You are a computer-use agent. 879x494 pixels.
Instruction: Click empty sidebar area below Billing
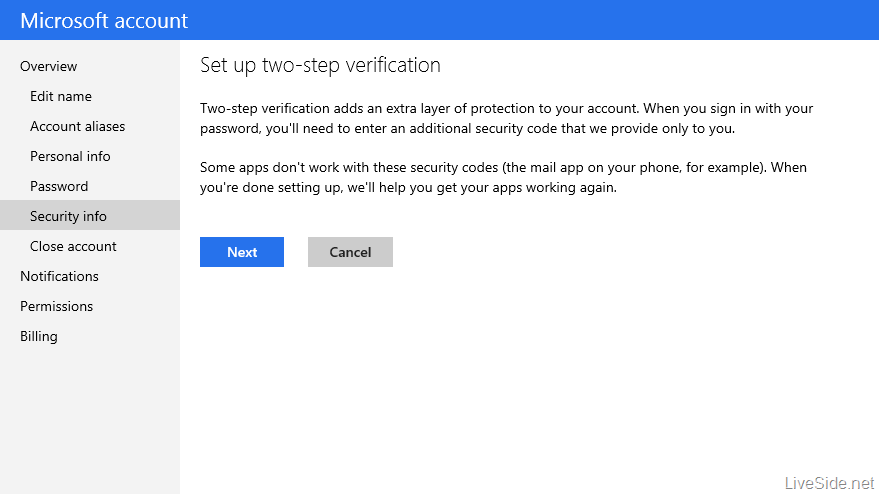pos(90,420)
